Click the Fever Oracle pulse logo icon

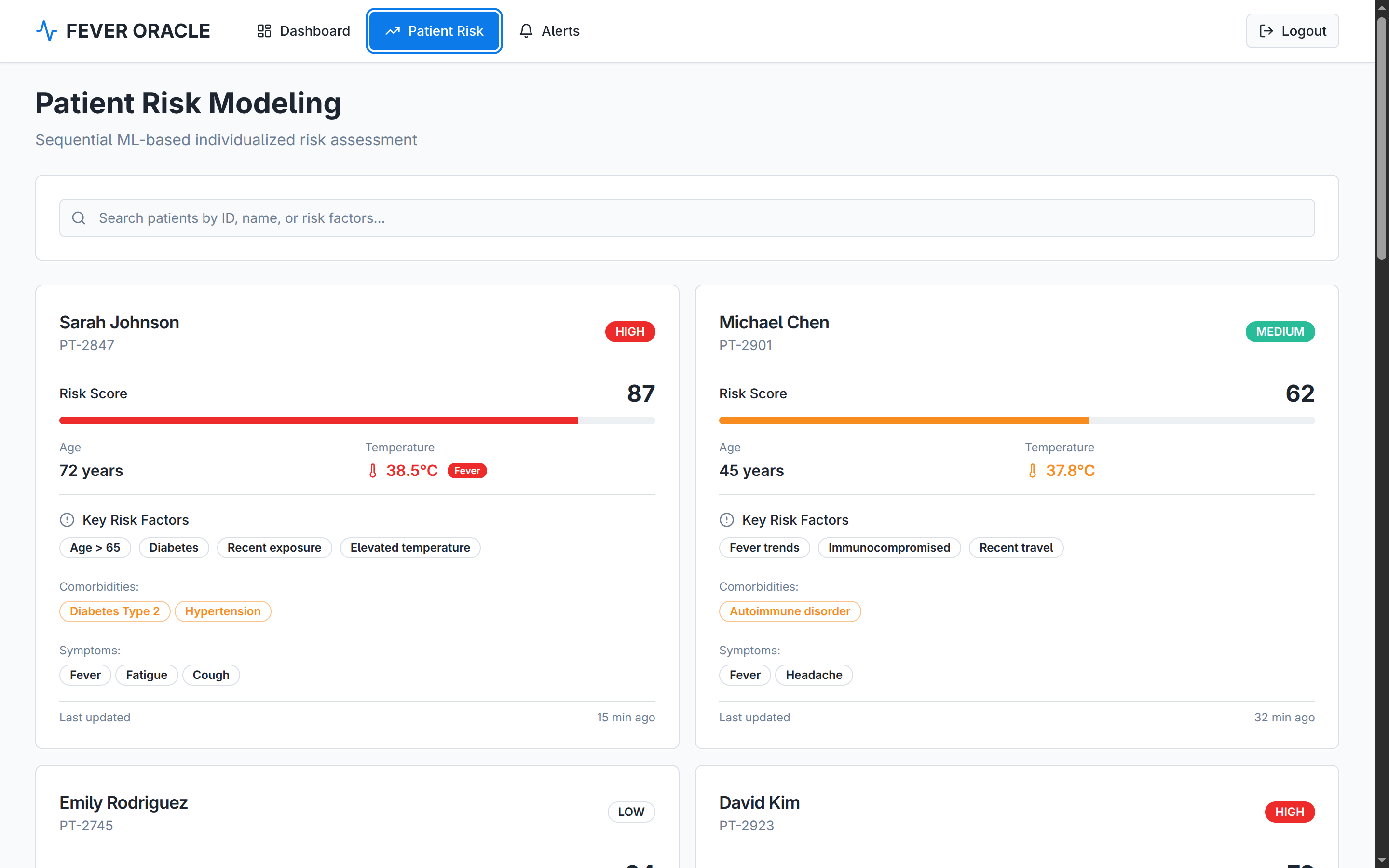click(46, 31)
